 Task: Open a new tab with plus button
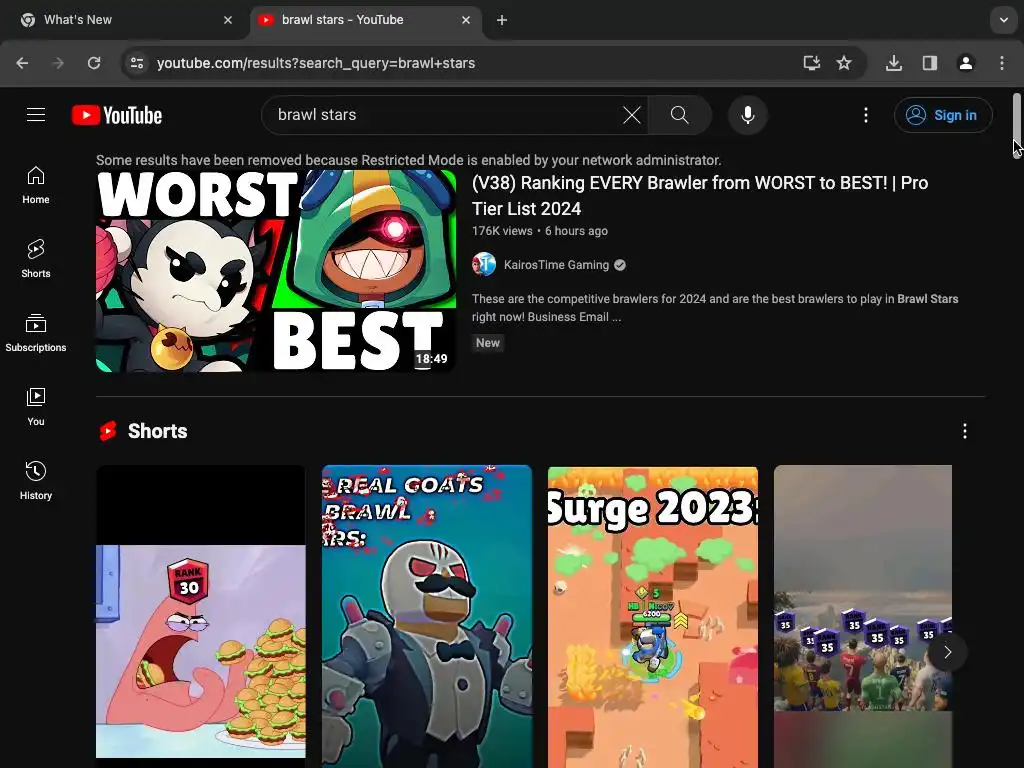502,20
